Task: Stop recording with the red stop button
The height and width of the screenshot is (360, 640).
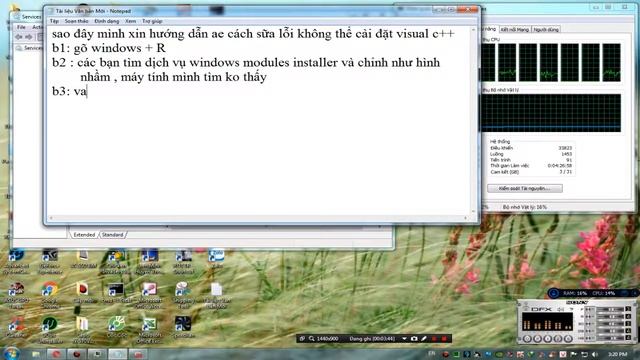Action: point(444,338)
